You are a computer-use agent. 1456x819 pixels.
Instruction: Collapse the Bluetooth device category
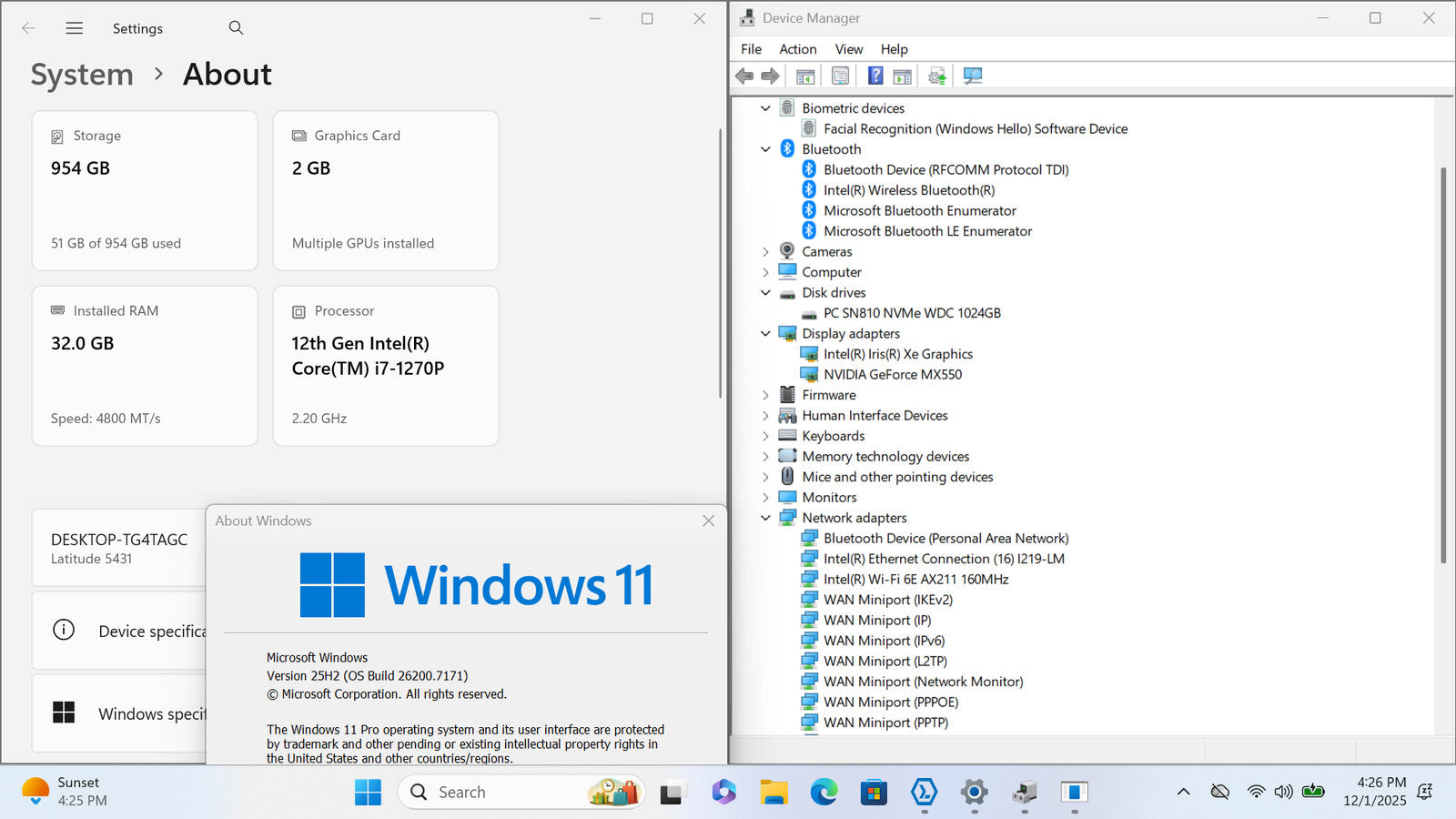pyautogui.click(x=765, y=149)
